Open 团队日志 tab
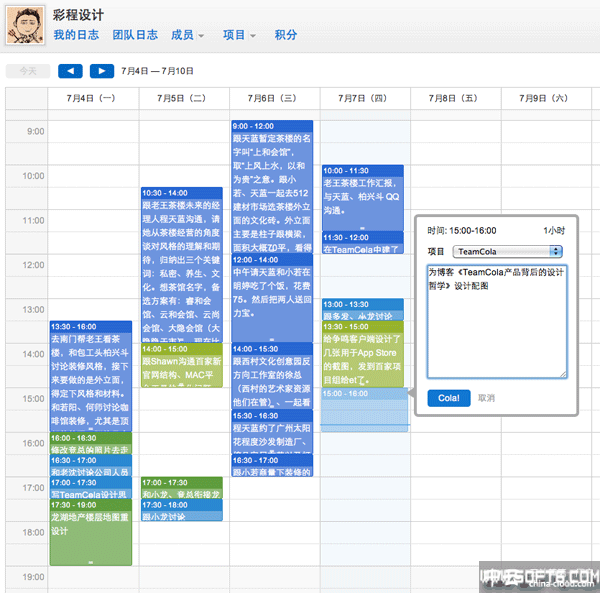Image resolution: width=600 pixels, height=593 pixels. click(135, 35)
